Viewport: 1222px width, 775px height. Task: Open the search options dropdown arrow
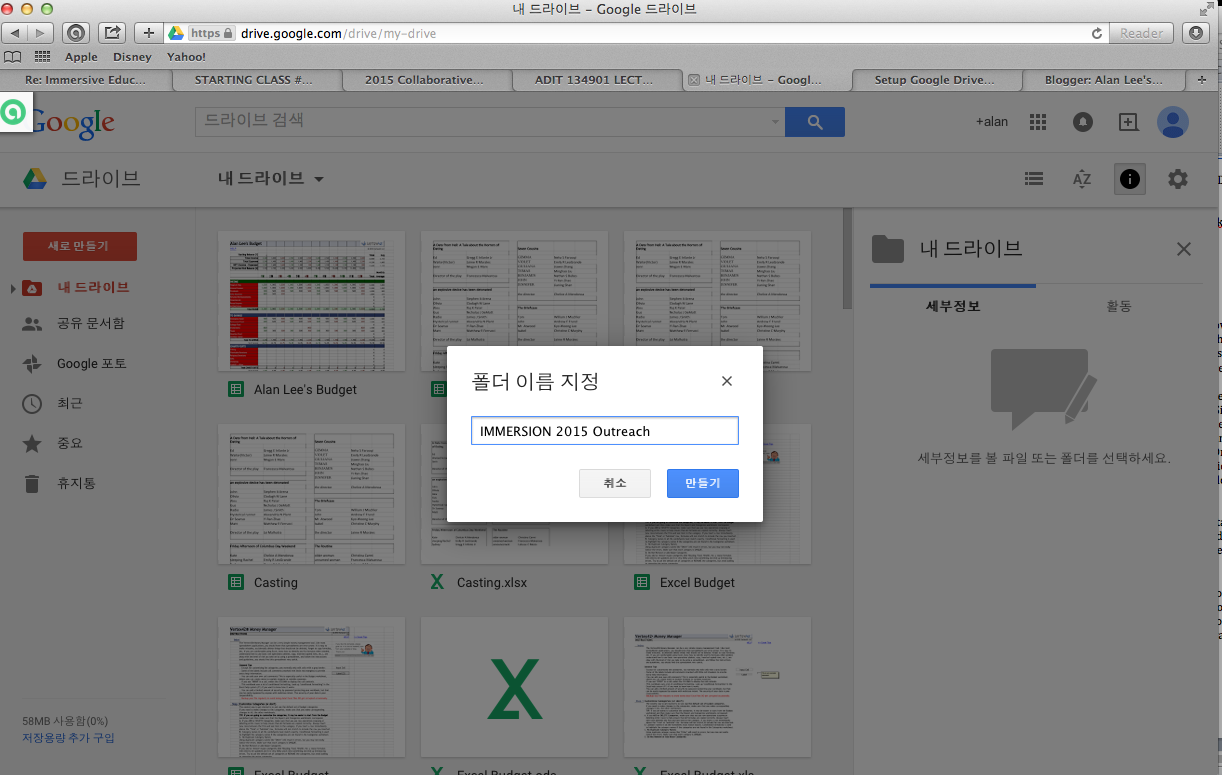tap(775, 122)
